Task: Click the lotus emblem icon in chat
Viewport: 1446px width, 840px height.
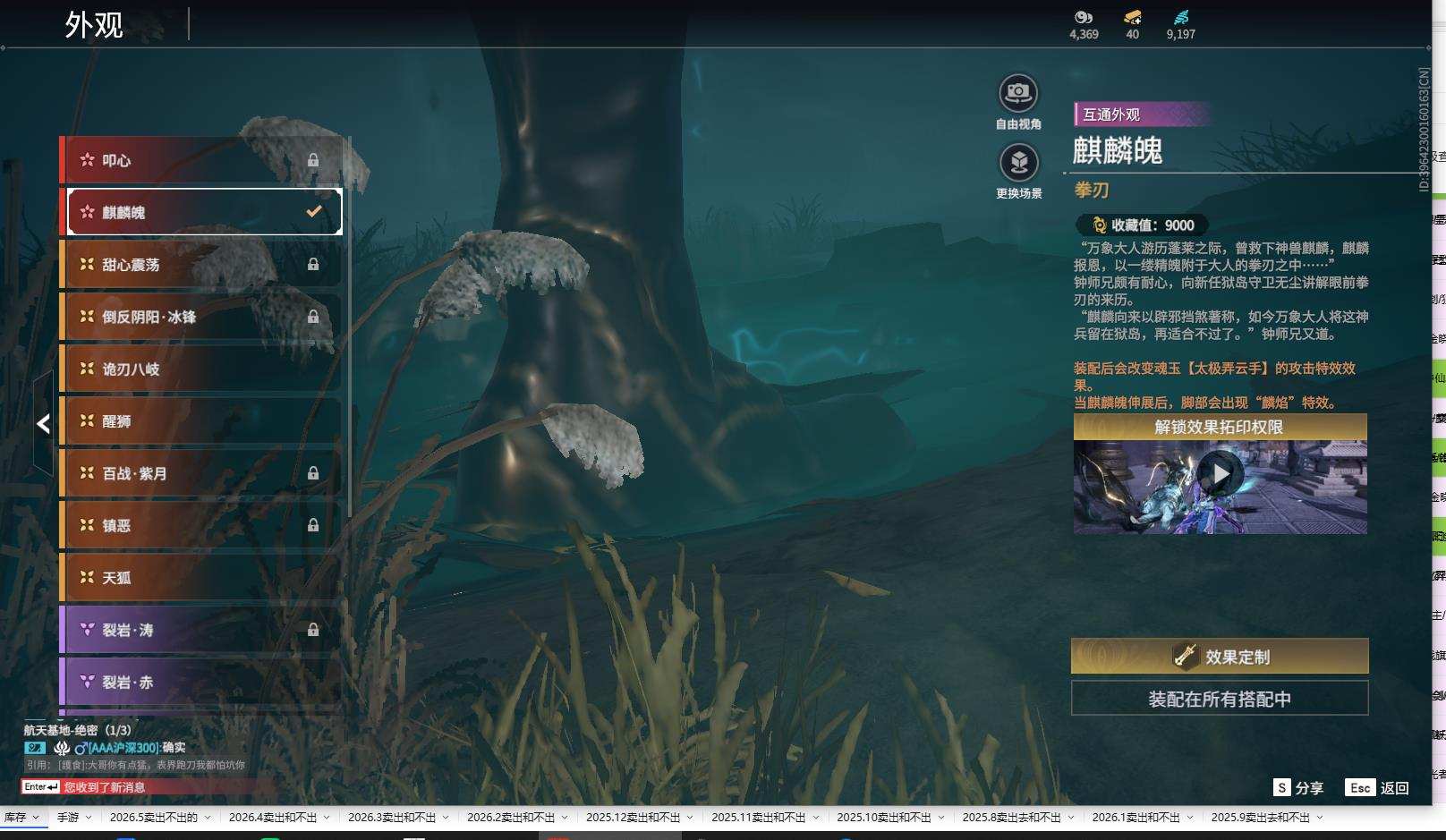Action: [62, 748]
